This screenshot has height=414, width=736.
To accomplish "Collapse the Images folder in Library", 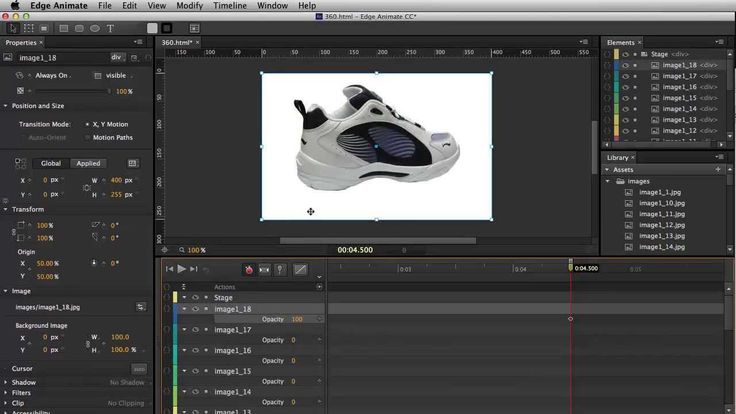I will (x=608, y=181).
